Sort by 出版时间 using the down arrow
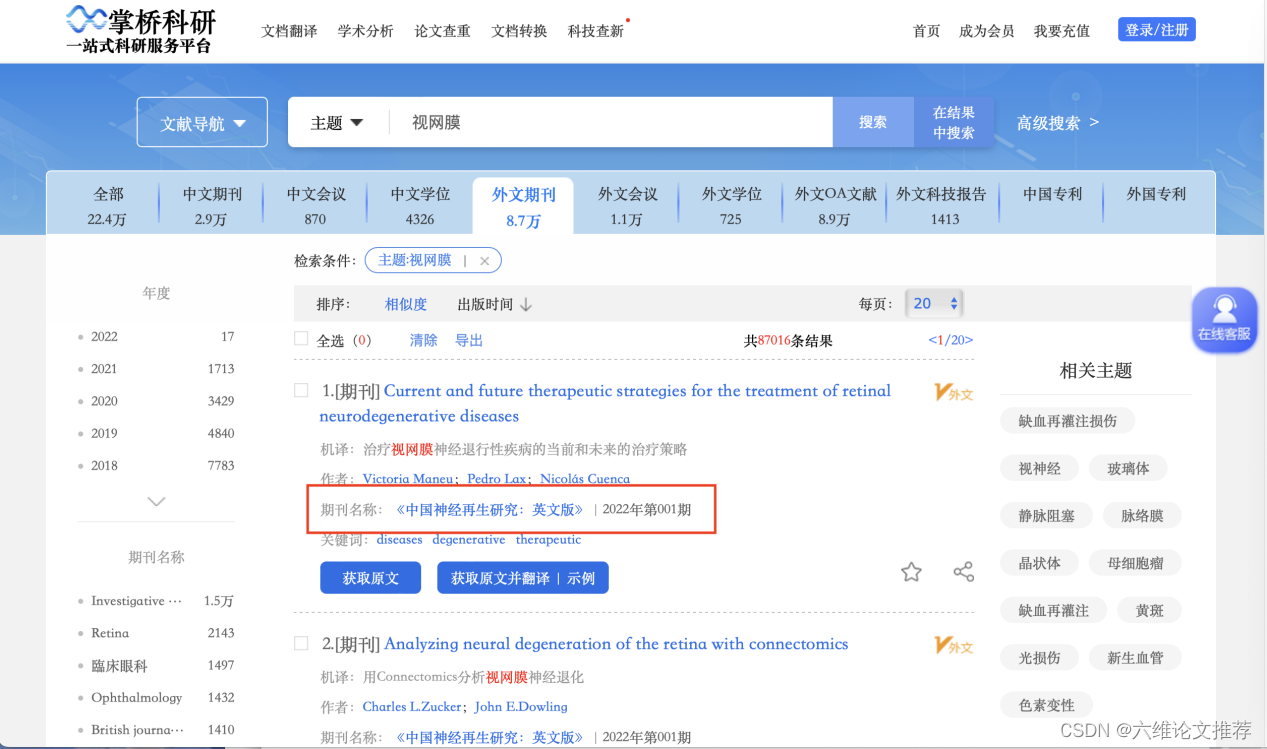Image resolution: width=1267 pixels, height=749 pixels. (x=525, y=304)
